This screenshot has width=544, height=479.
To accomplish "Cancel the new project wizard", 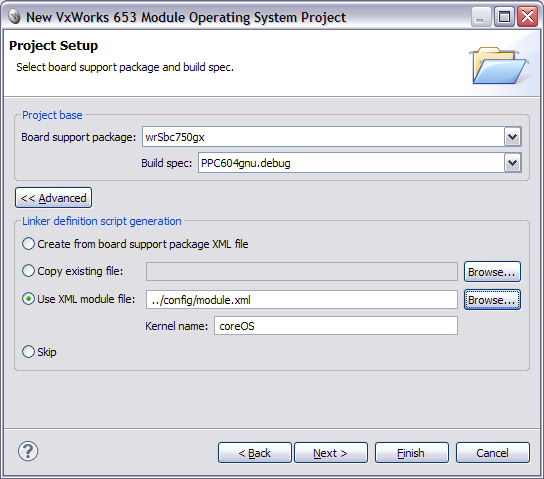I will click(493, 453).
